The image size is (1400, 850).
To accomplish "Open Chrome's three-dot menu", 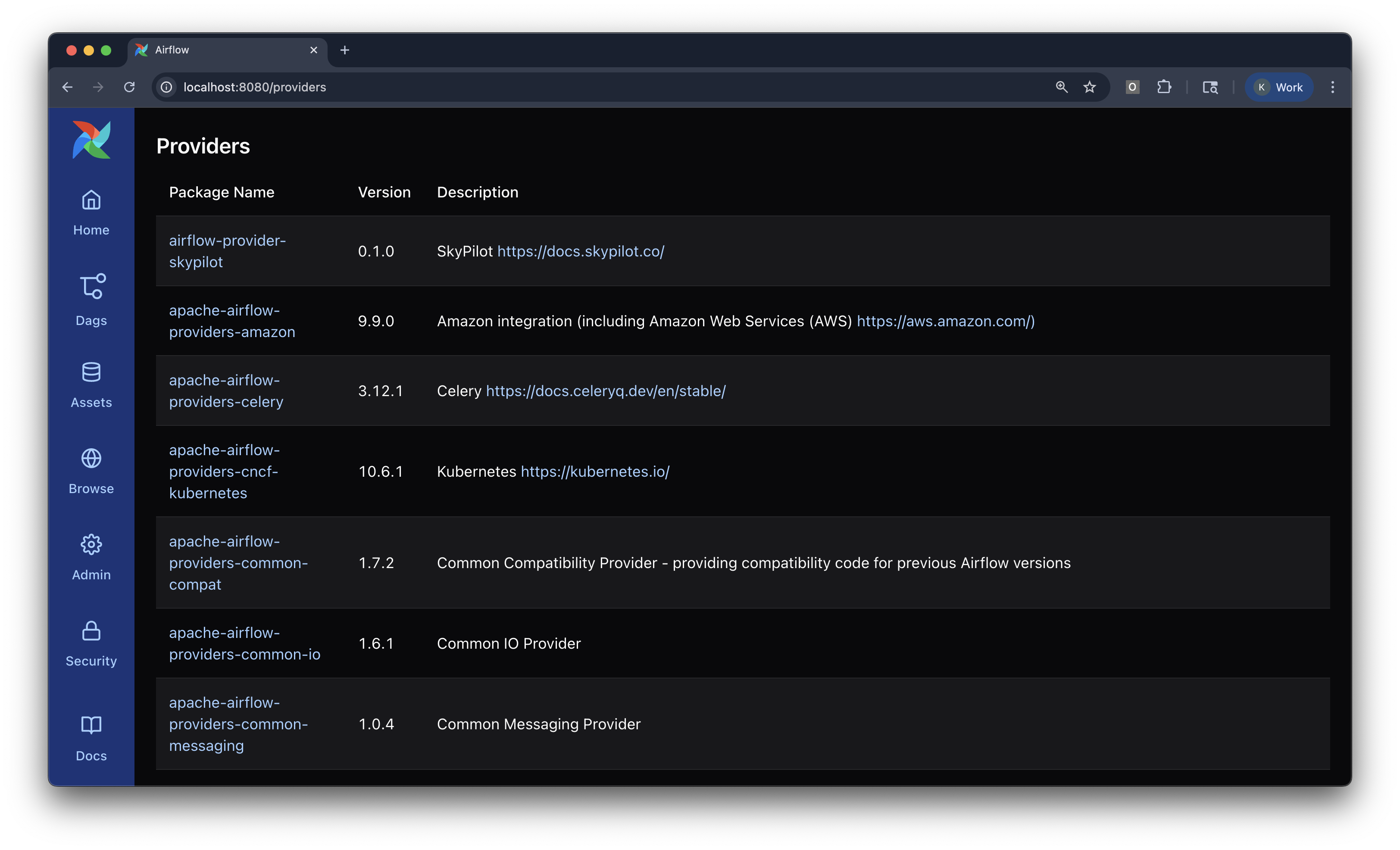I will 1332,87.
